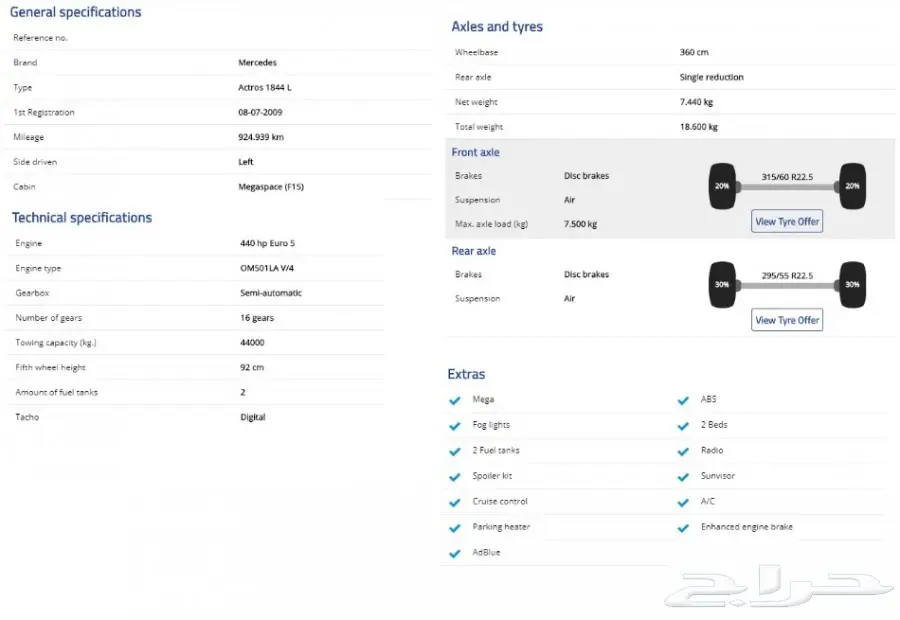Select the cabin value Megaspace (F15)
Screen dimensions: 900x620
(271, 187)
